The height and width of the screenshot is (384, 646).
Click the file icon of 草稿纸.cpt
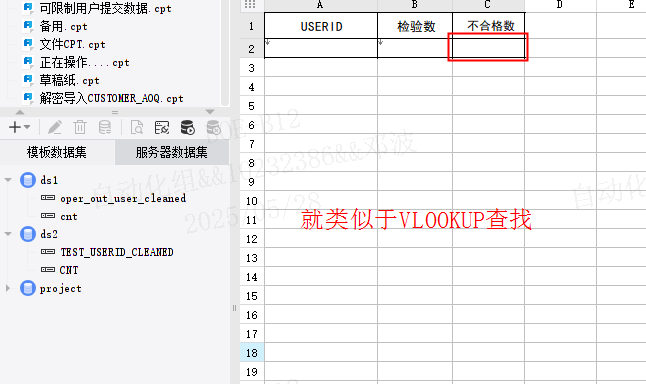tap(28, 79)
